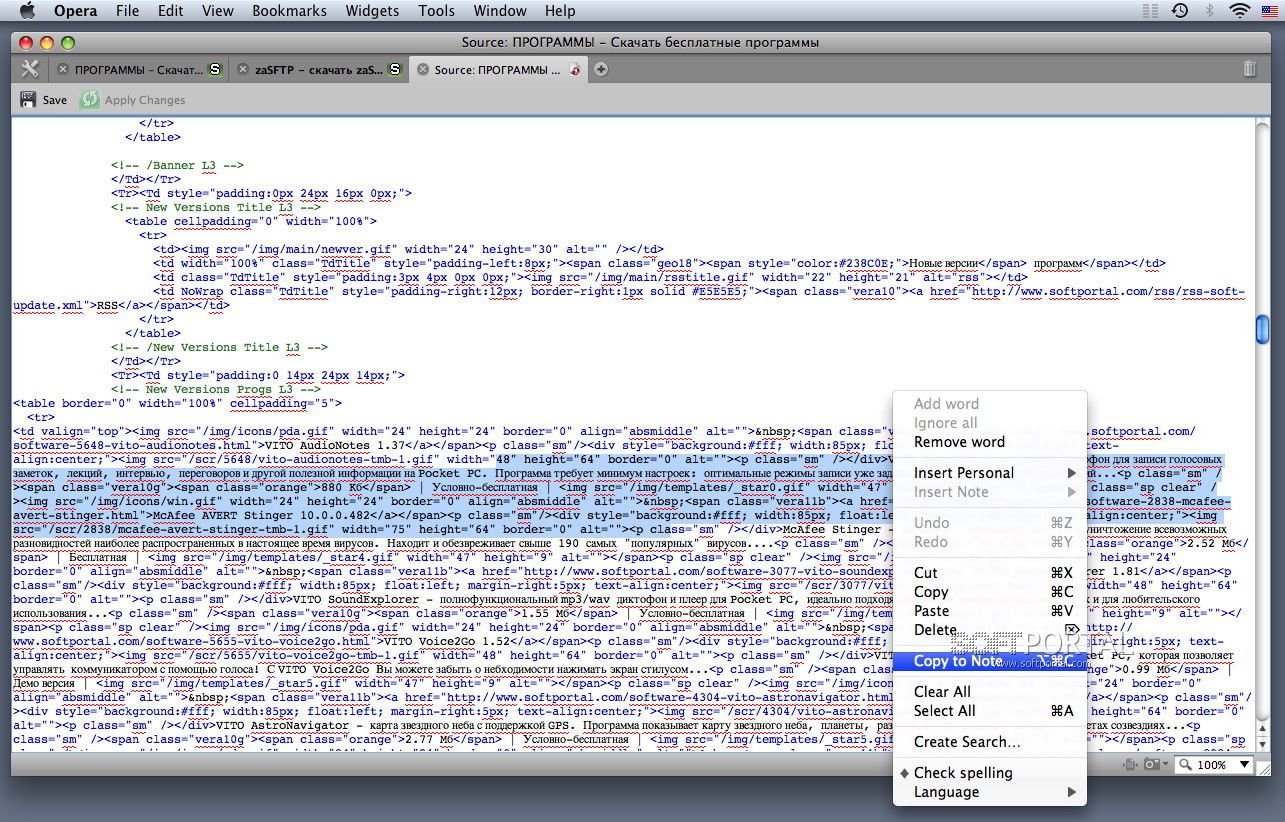This screenshot has width=1285, height=822.
Task: Open the camera dropdown arrow in status bar
Action: coord(1165,764)
